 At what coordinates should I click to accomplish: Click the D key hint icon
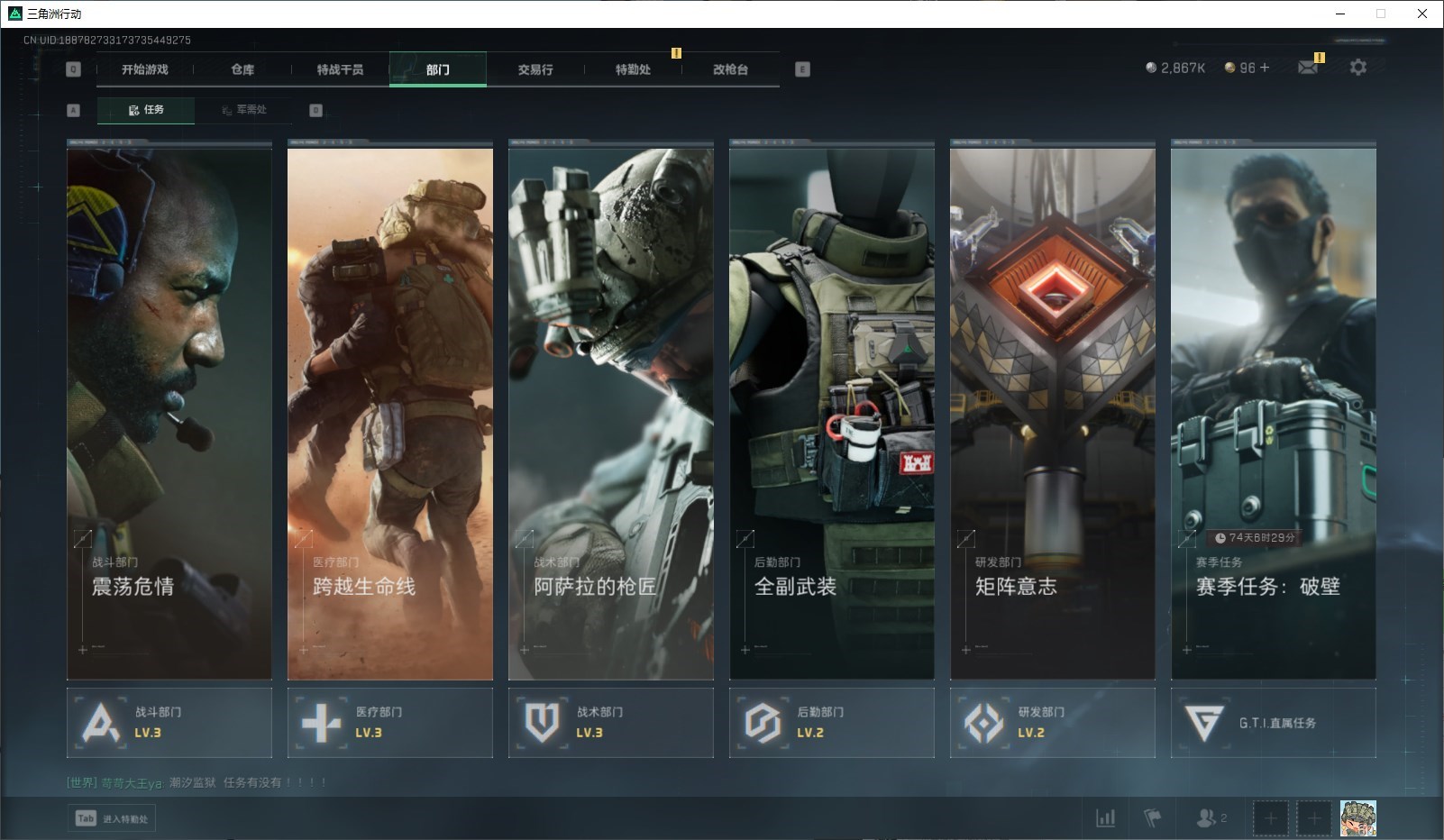click(x=315, y=110)
